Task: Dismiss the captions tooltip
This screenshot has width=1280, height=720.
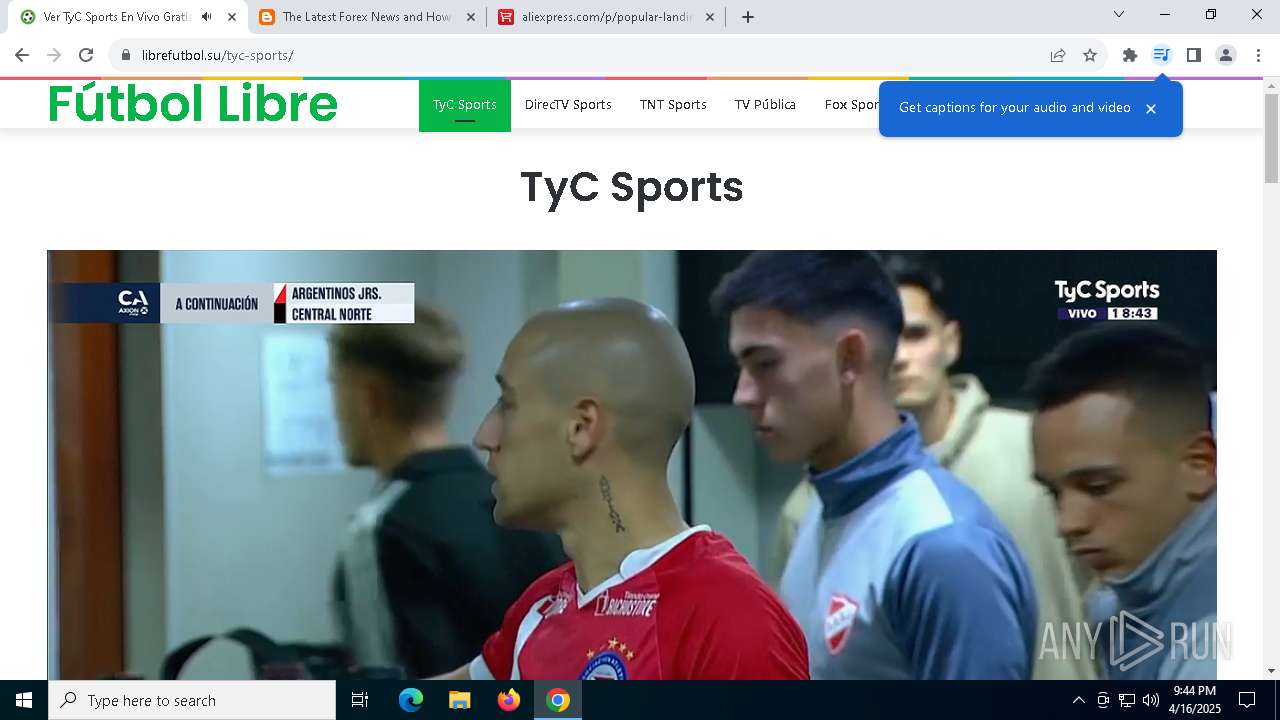Action: [x=1151, y=109]
